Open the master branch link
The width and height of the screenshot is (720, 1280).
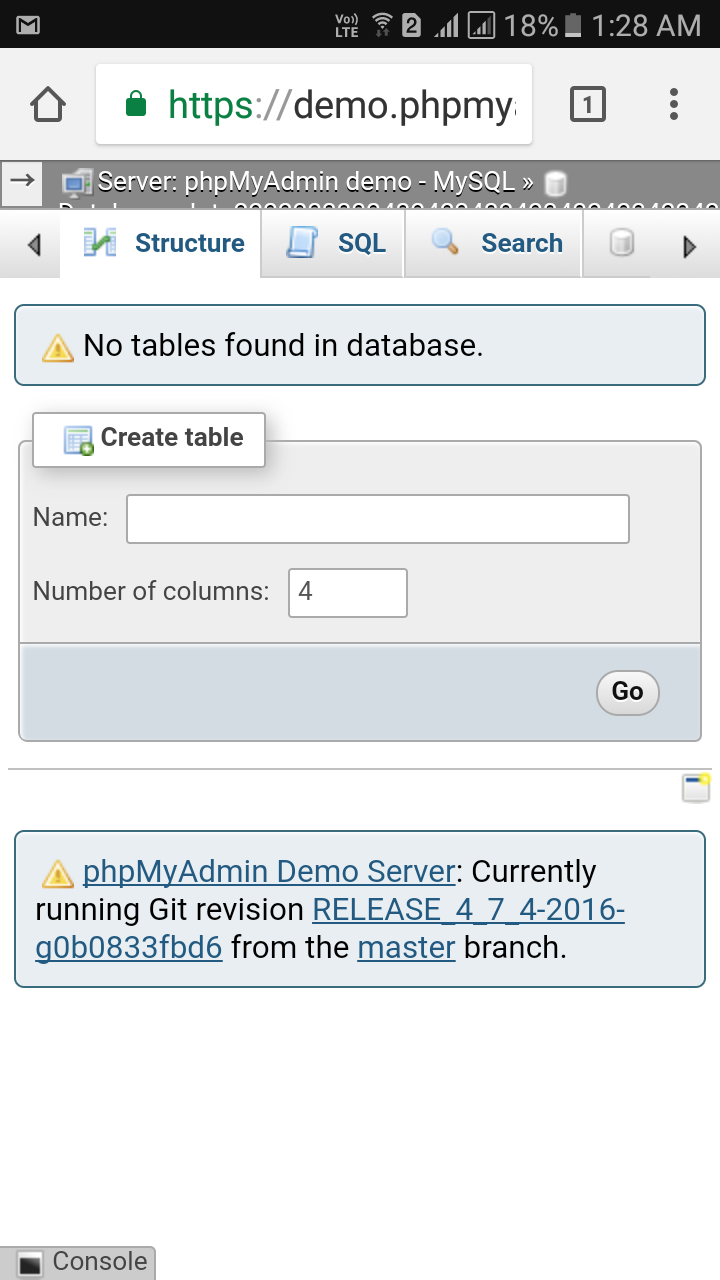[406, 947]
